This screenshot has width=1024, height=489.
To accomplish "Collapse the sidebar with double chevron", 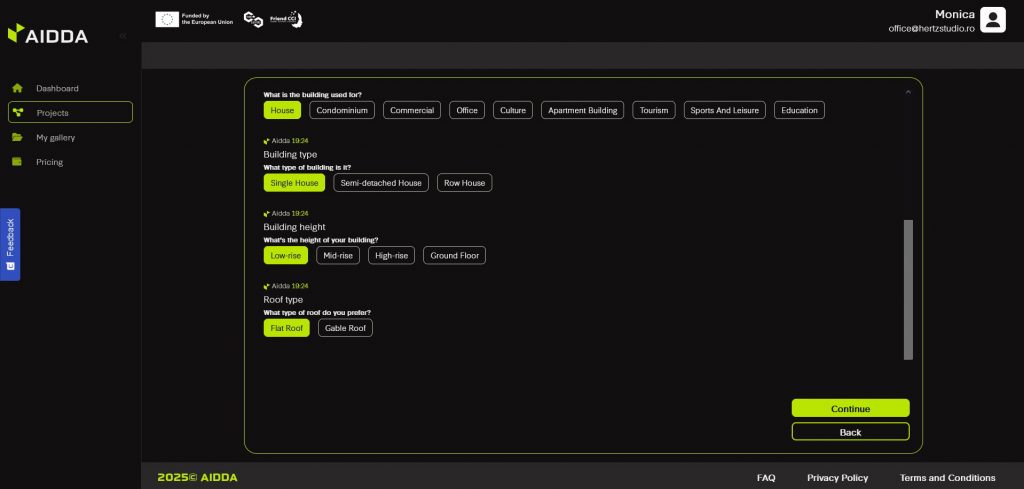I will pyautogui.click(x=123, y=36).
